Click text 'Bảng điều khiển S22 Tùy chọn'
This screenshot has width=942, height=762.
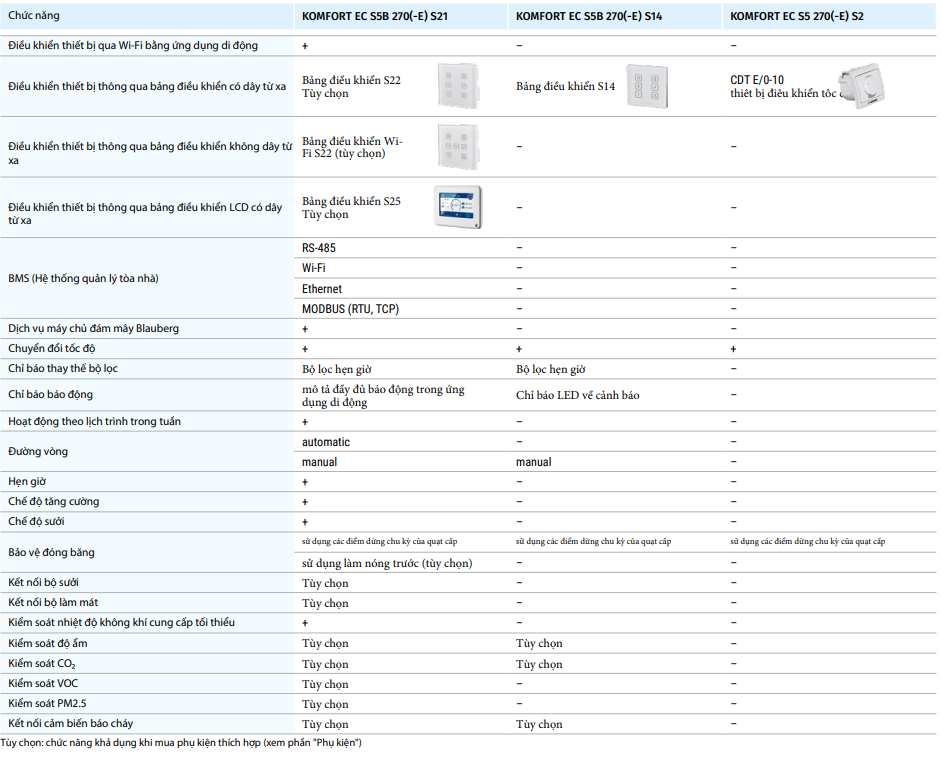[x=351, y=87]
